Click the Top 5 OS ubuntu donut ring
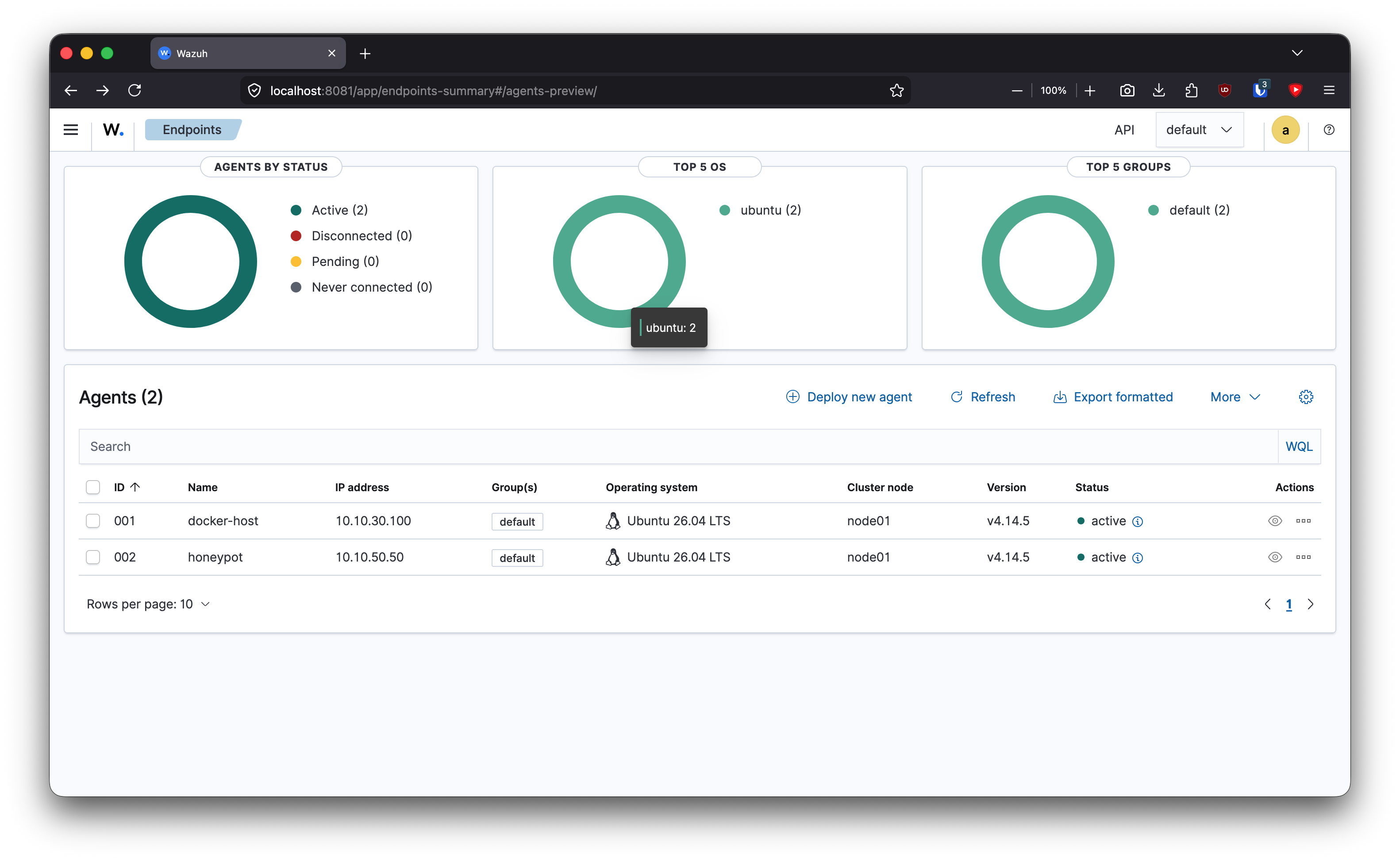The image size is (1400, 862). (x=562, y=262)
